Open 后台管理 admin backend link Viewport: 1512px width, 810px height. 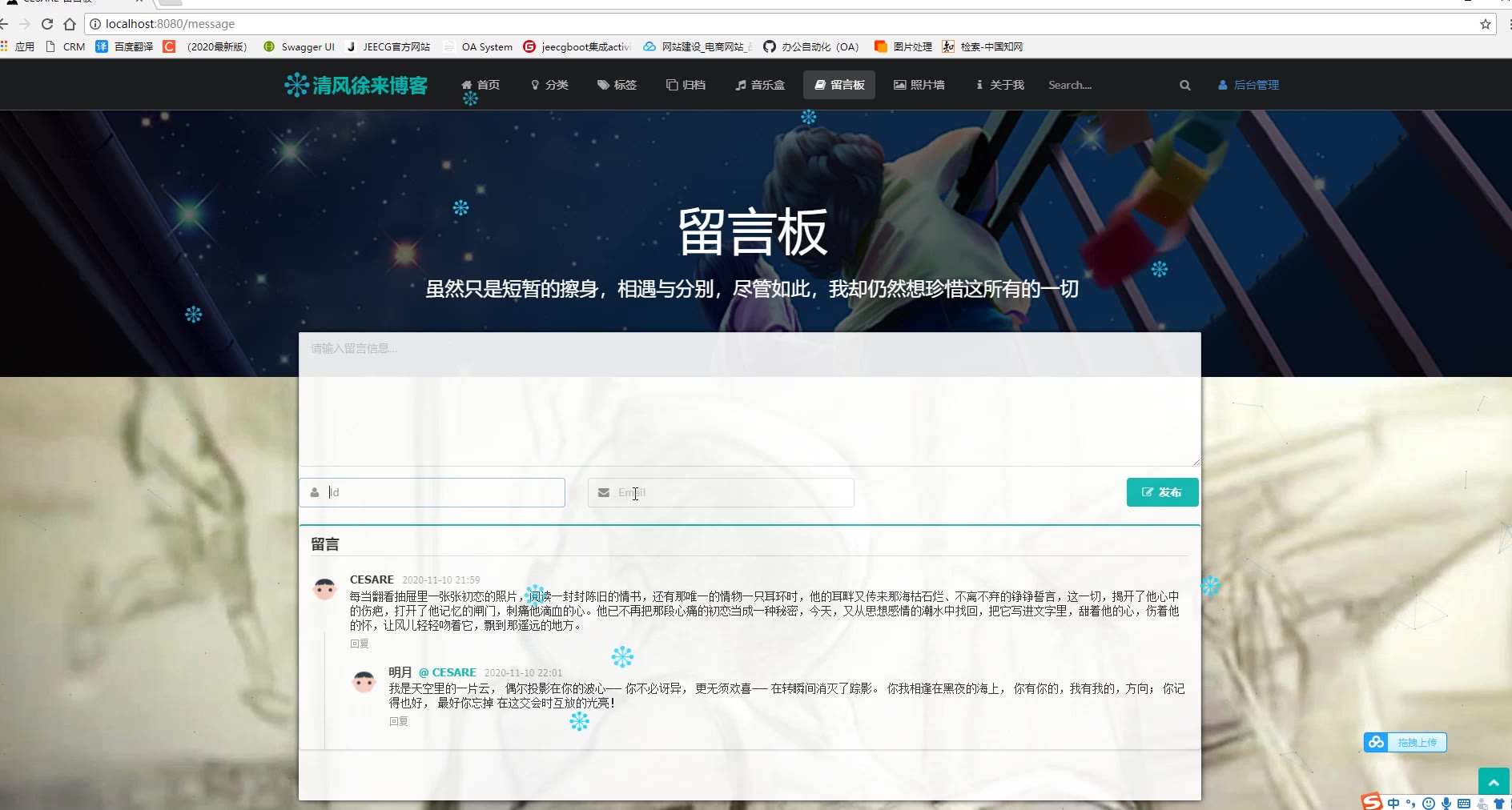(1249, 85)
